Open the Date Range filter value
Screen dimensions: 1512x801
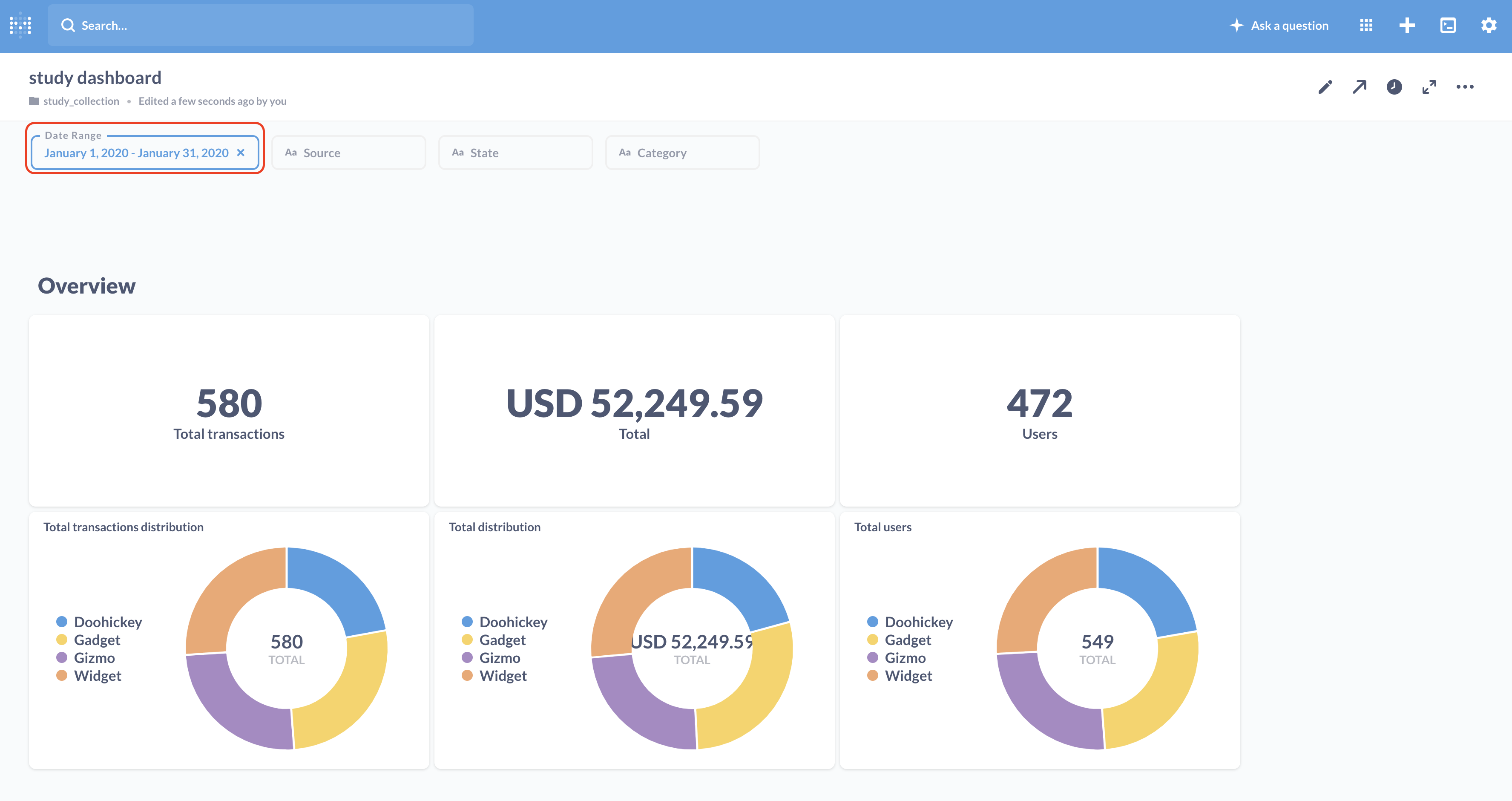coord(136,153)
